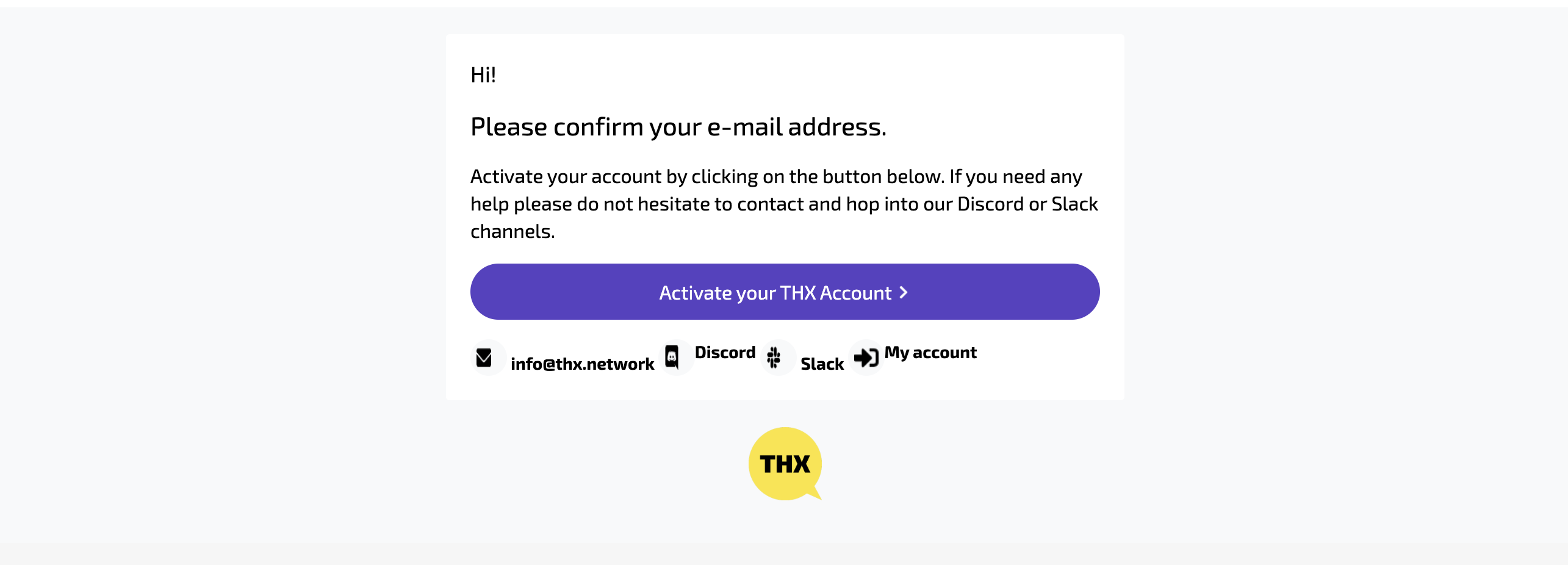Activate your THX Account button
This screenshot has height=565, width=1568.
pyautogui.click(x=785, y=292)
